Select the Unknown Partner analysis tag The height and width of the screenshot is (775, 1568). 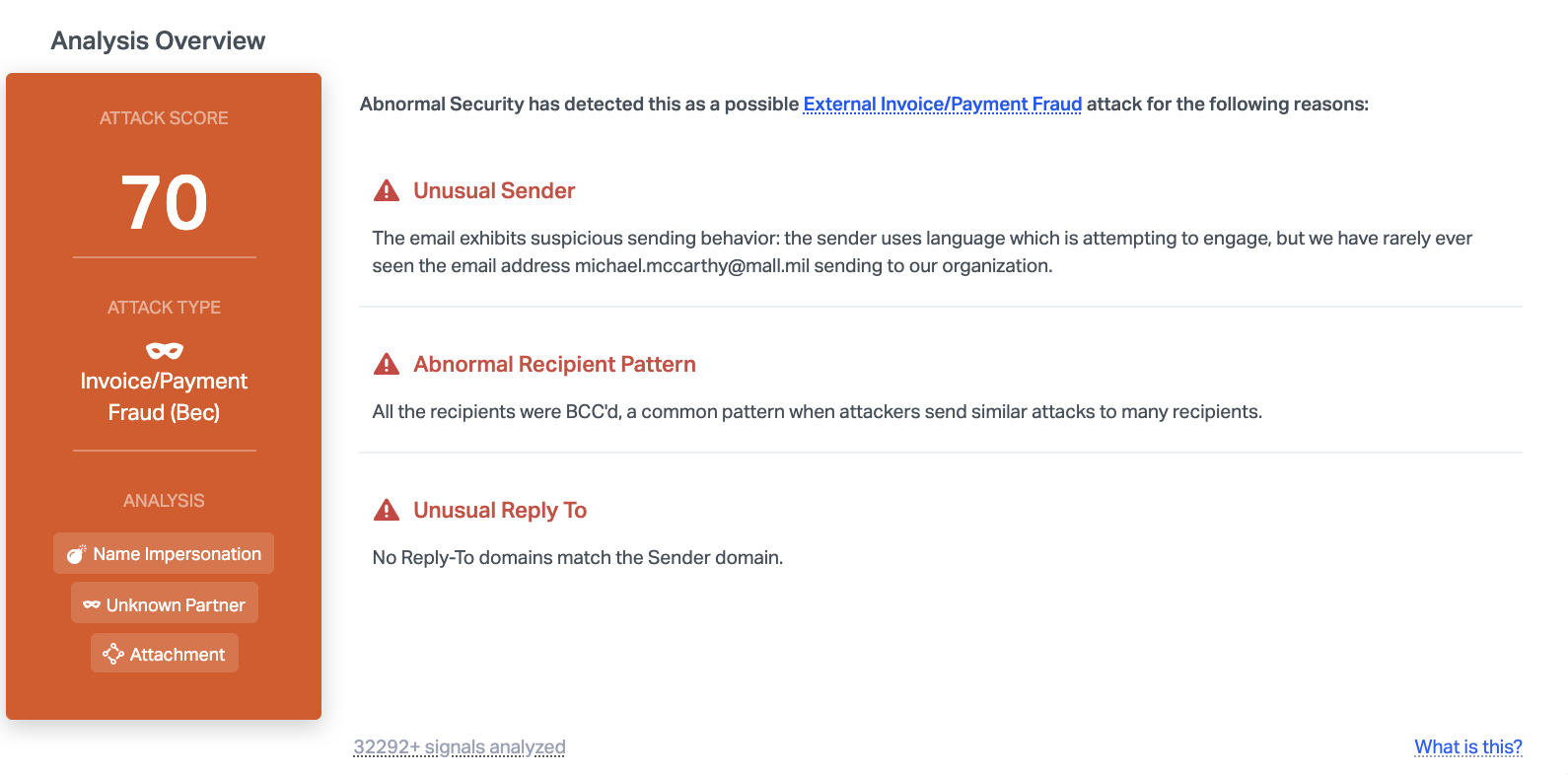tap(165, 603)
